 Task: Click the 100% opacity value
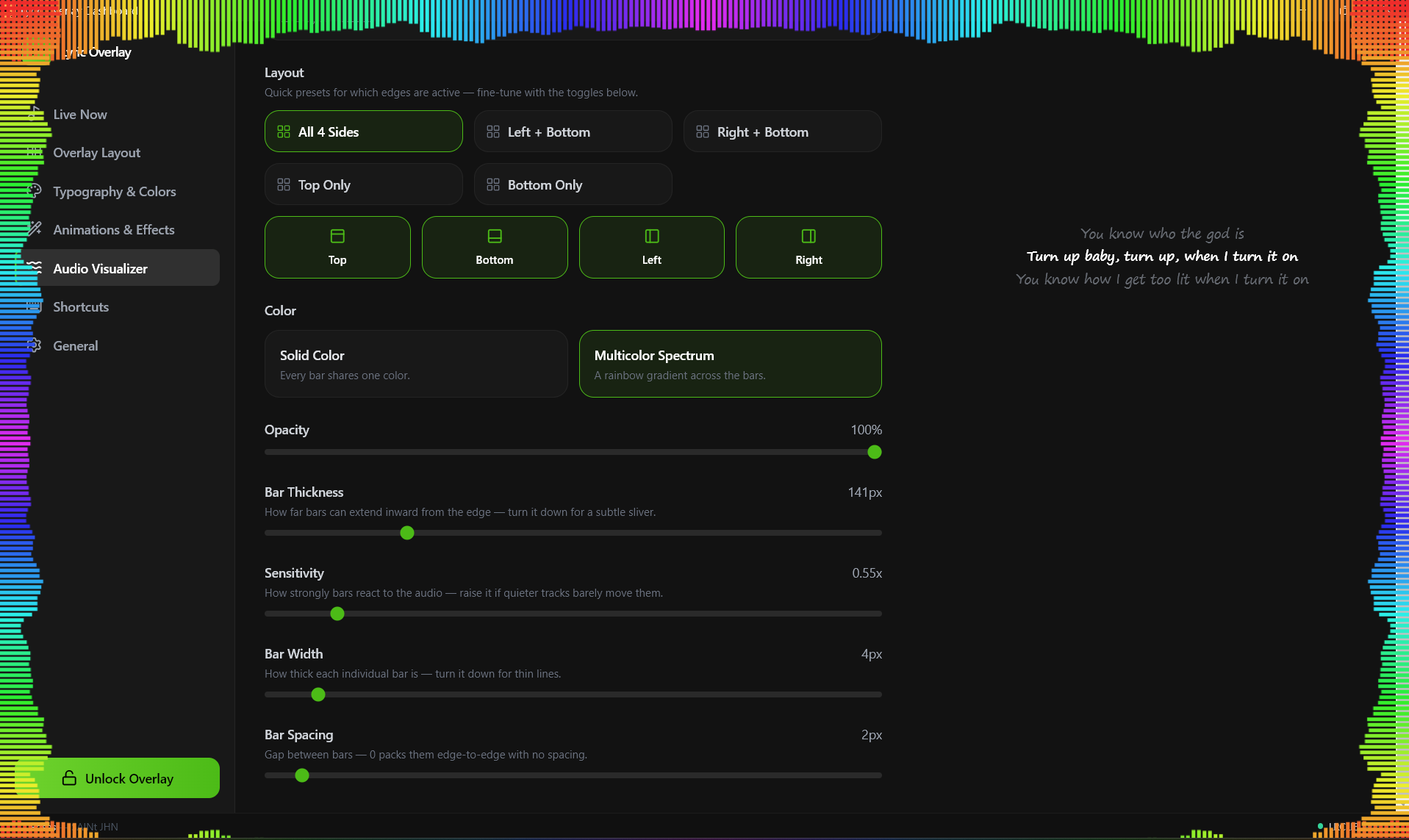867,430
